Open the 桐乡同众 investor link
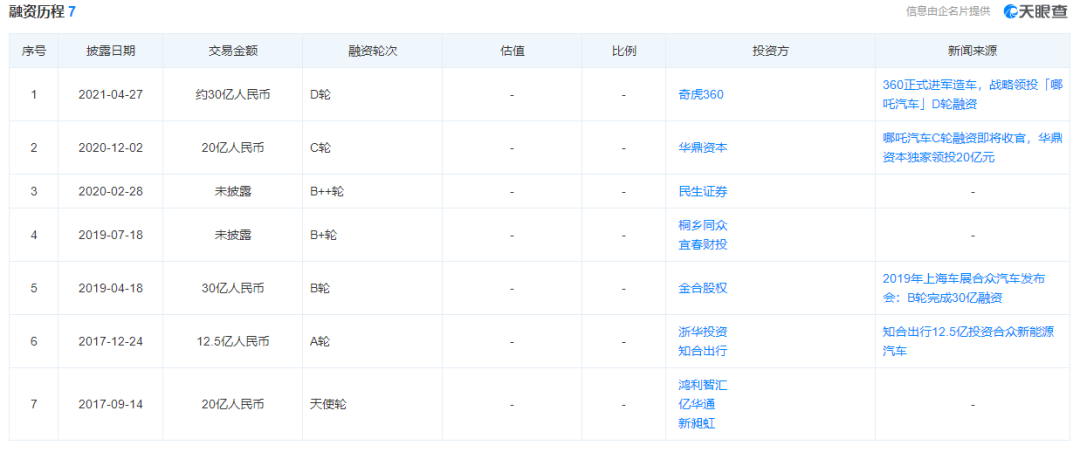Screen dimensions: 1080x452 (x=703, y=225)
